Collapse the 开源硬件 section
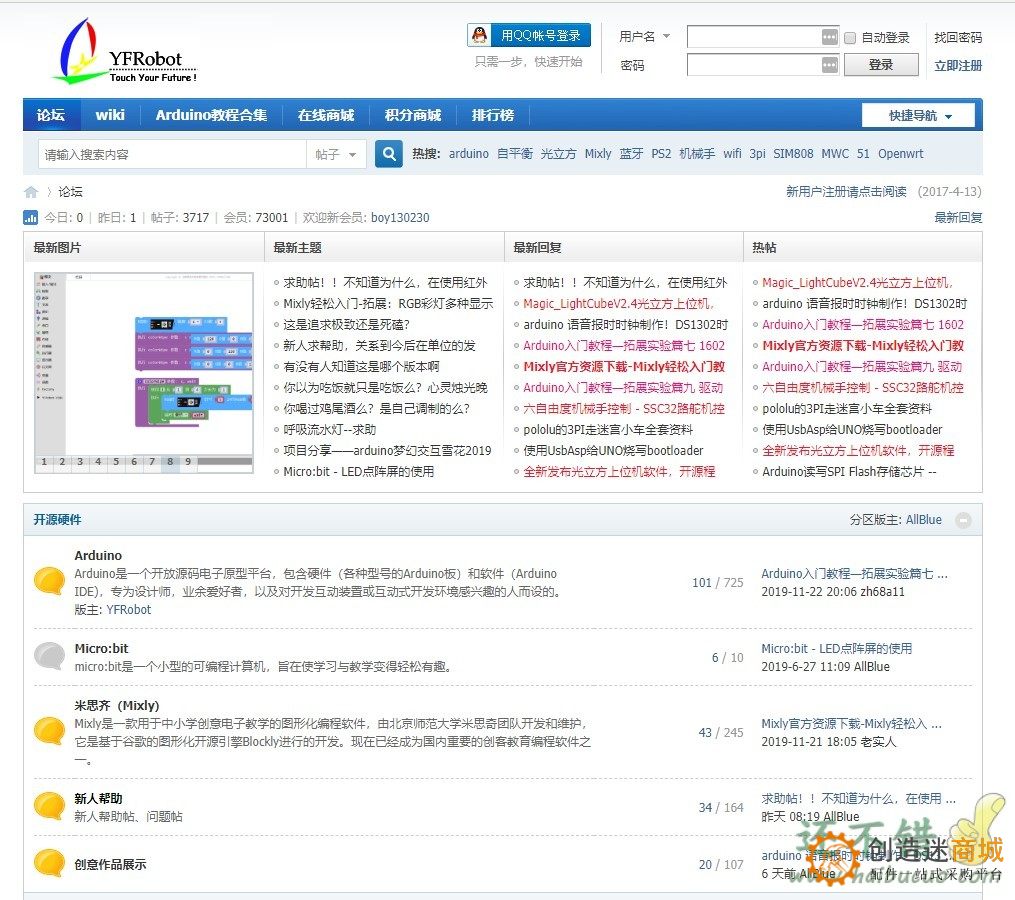This screenshot has width=1015, height=900. (963, 520)
